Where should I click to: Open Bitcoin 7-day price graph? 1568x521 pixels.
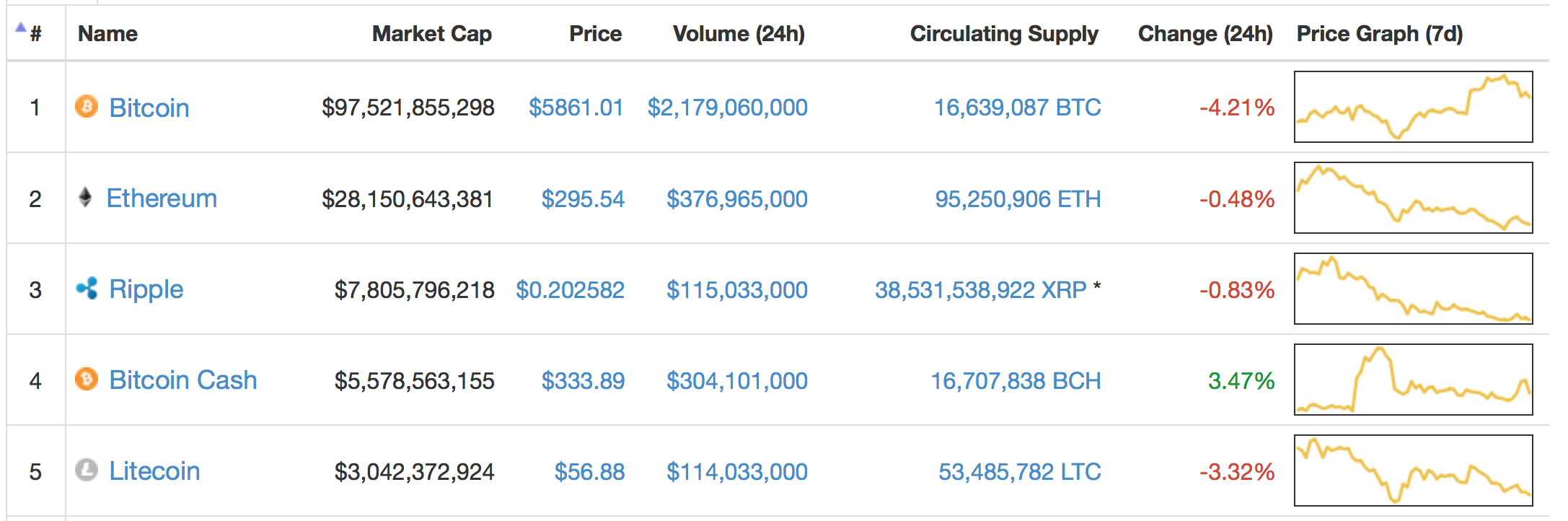point(1413,107)
